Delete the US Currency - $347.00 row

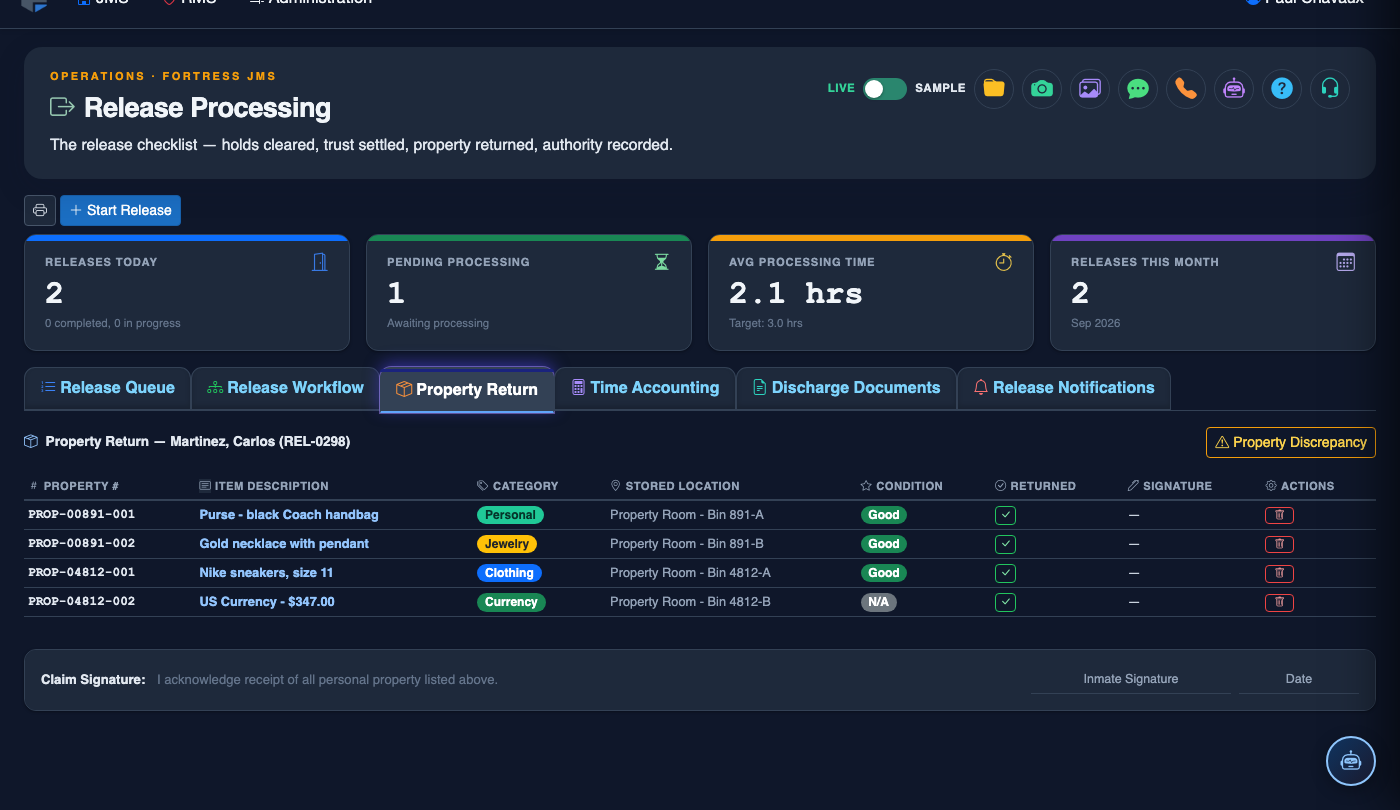point(1279,602)
